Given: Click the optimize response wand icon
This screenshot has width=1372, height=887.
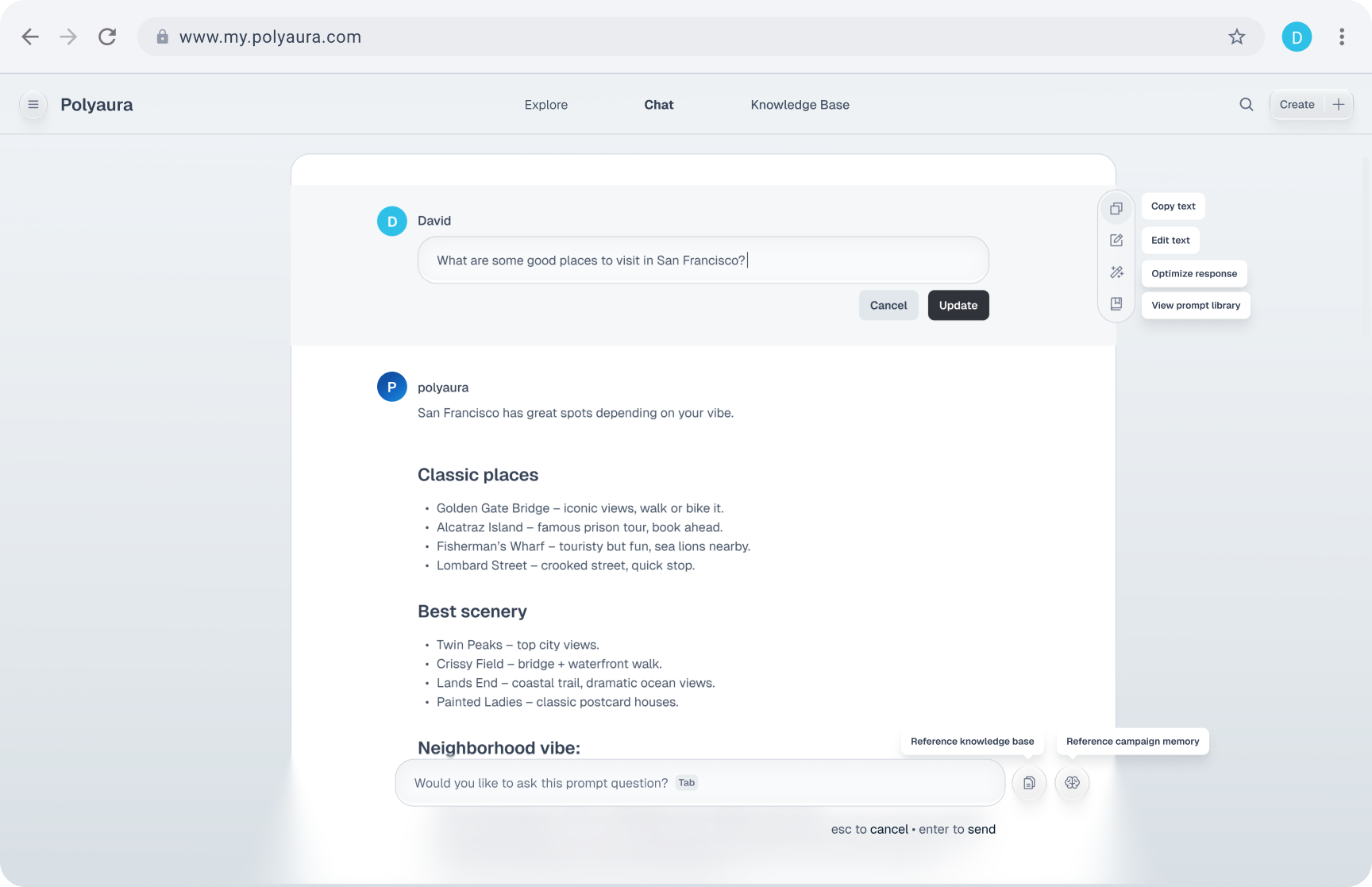Looking at the screenshot, I should coord(1116,272).
